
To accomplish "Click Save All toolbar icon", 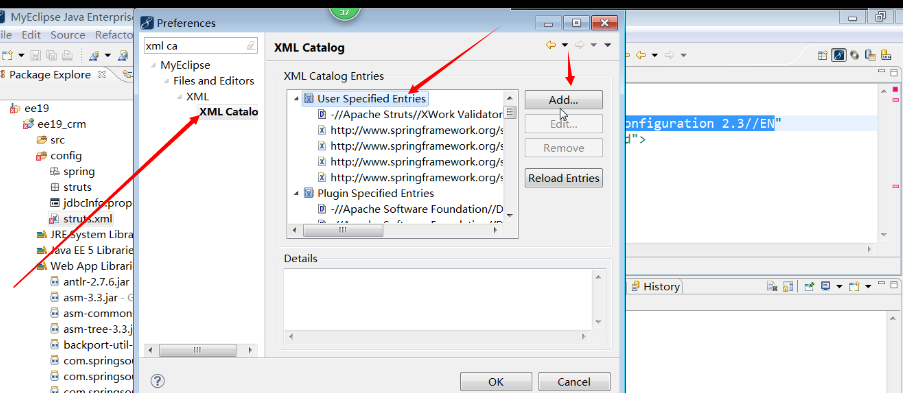I will [x=51, y=55].
